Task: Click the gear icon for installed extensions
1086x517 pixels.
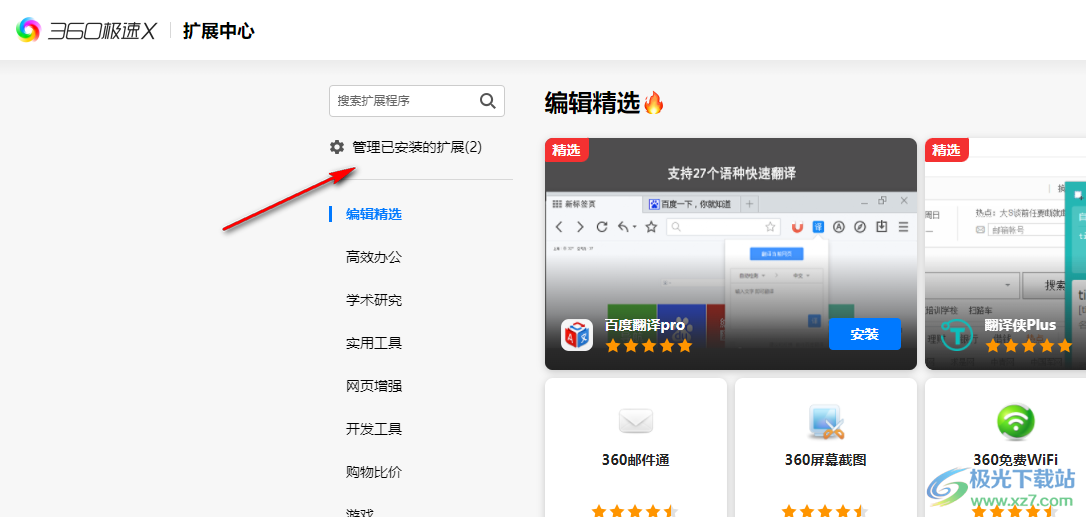Action: coord(337,147)
